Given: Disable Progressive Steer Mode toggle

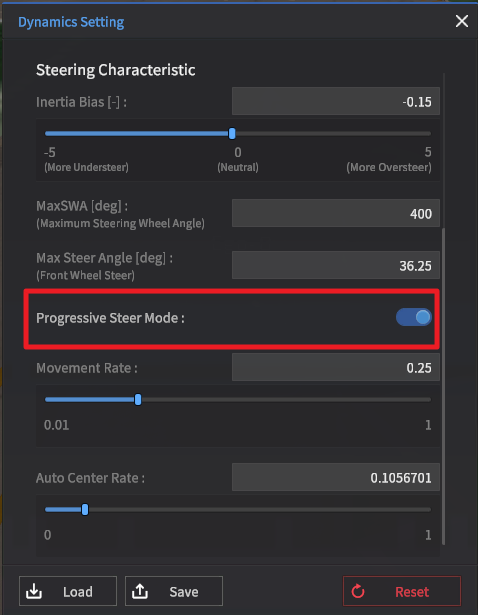Looking at the screenshot, I should click(x=414, y=317).
